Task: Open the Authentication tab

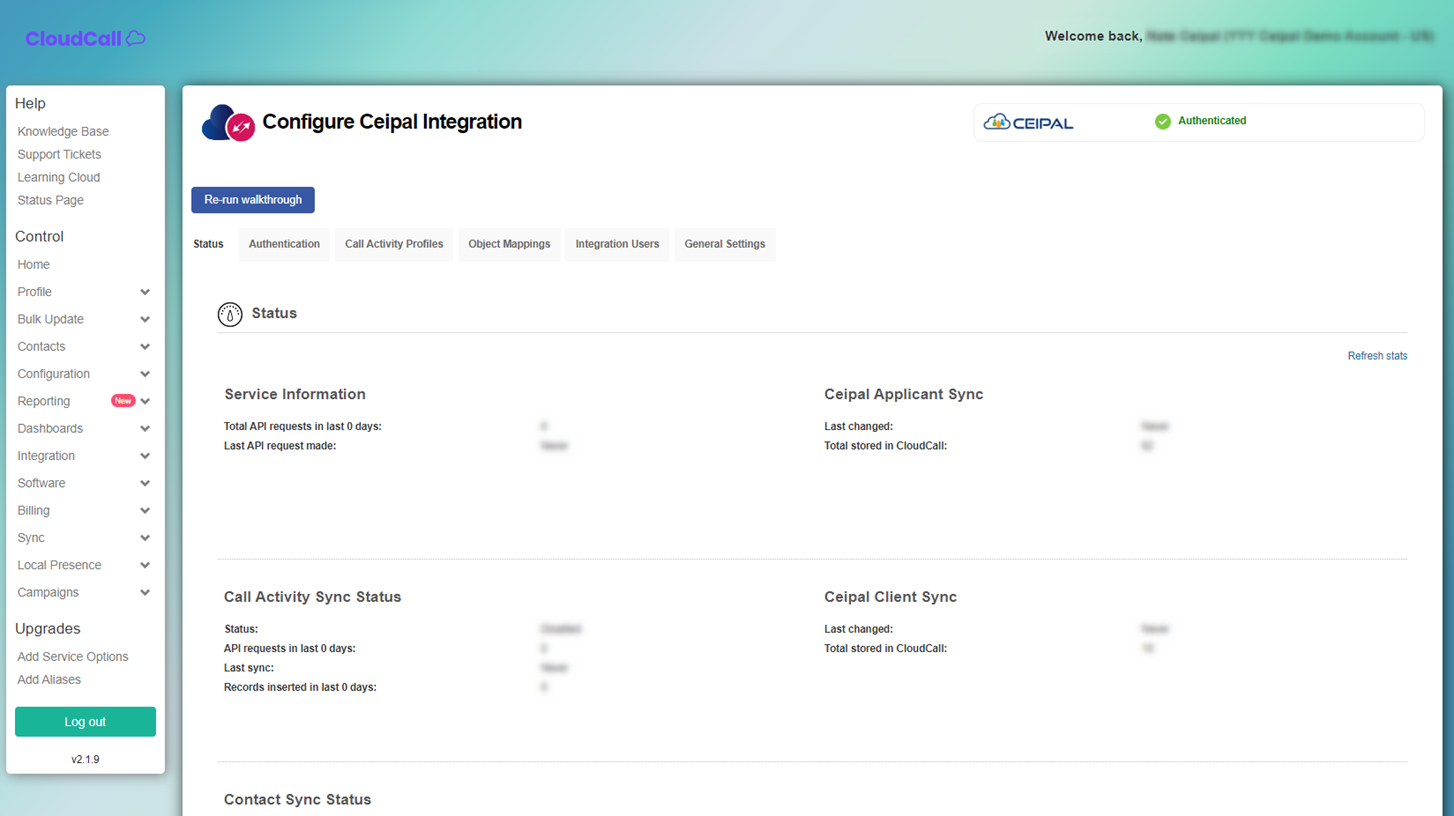Action: [284, 244]
